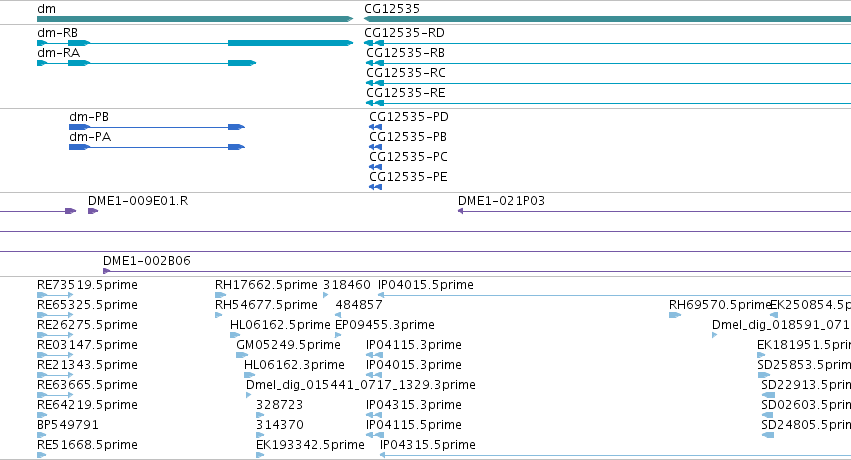Screen dimensions: 851x460
Task: Select CG12535-RC transcript label
Action: pos(406,73)
